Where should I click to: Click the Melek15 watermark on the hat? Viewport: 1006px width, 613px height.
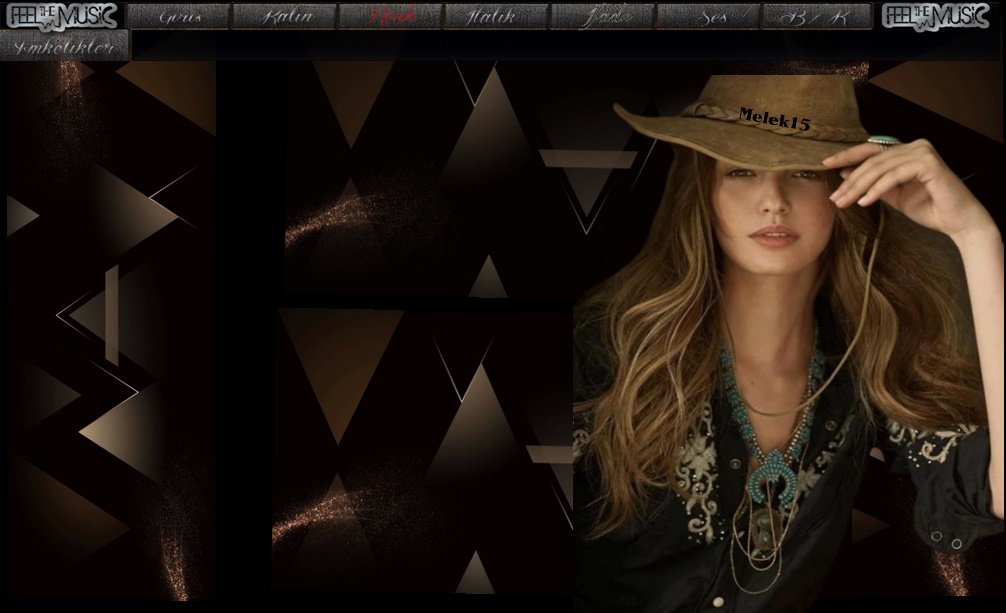point(773,120)
